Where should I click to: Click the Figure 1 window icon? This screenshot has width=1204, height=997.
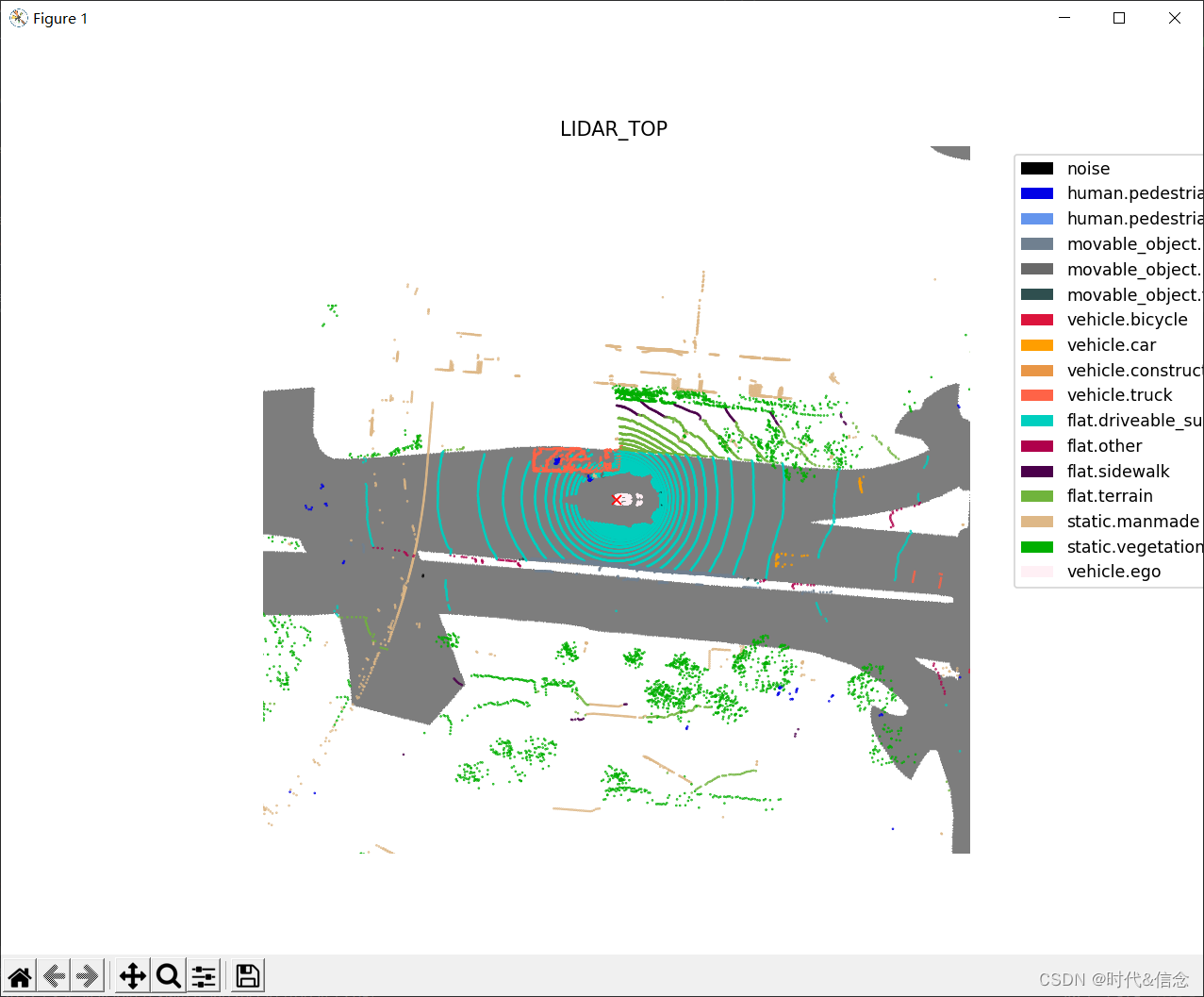[x=18, y=18]
